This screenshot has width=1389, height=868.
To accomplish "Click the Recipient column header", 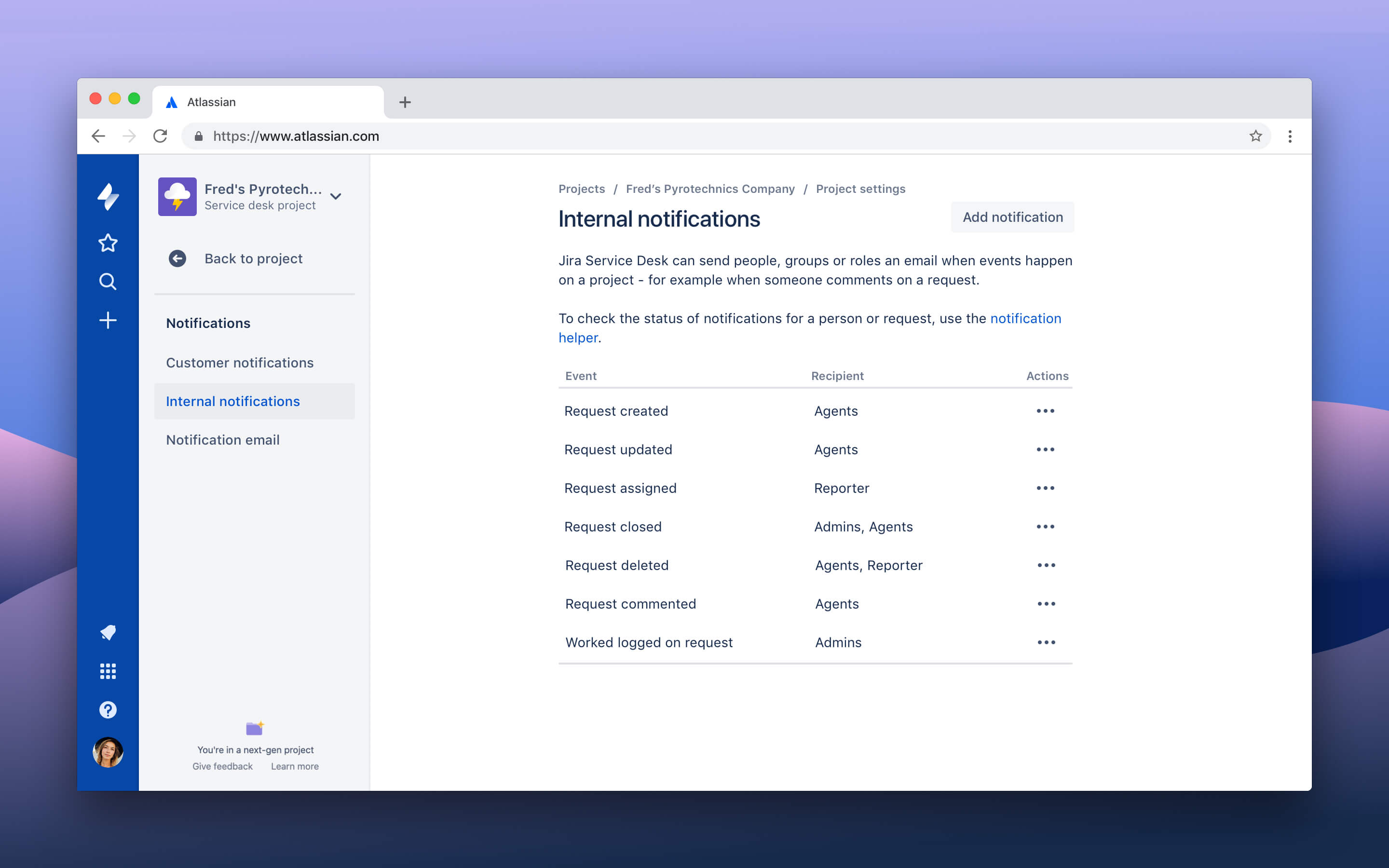I will point(837,376).
